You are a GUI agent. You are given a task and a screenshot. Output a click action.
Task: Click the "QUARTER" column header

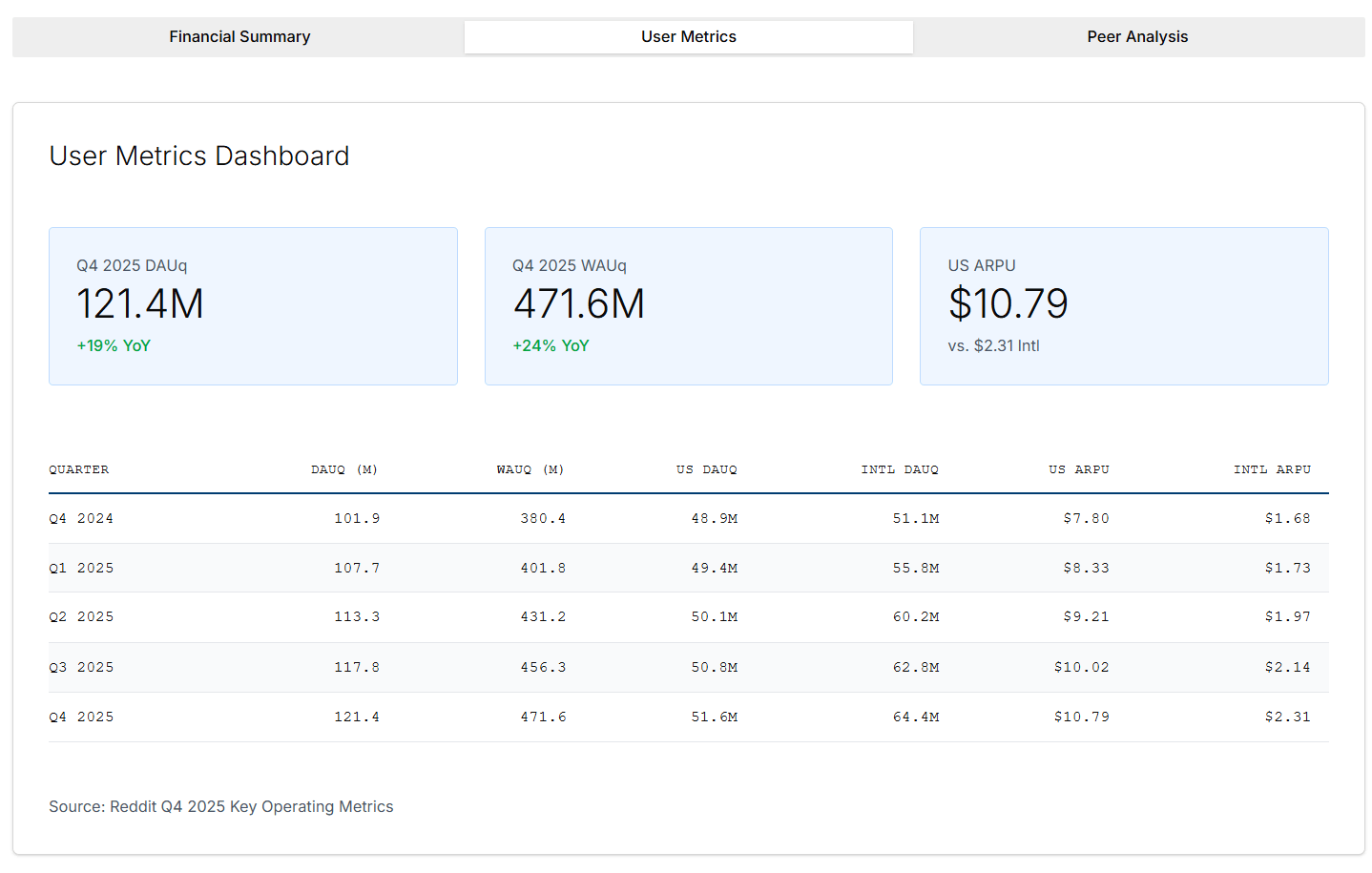click(x=79, y=469)
